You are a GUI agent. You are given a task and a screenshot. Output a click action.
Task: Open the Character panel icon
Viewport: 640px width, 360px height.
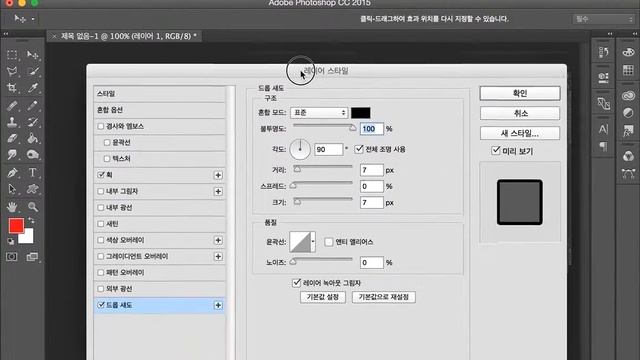pyautogui.click(x=603, y=129)
